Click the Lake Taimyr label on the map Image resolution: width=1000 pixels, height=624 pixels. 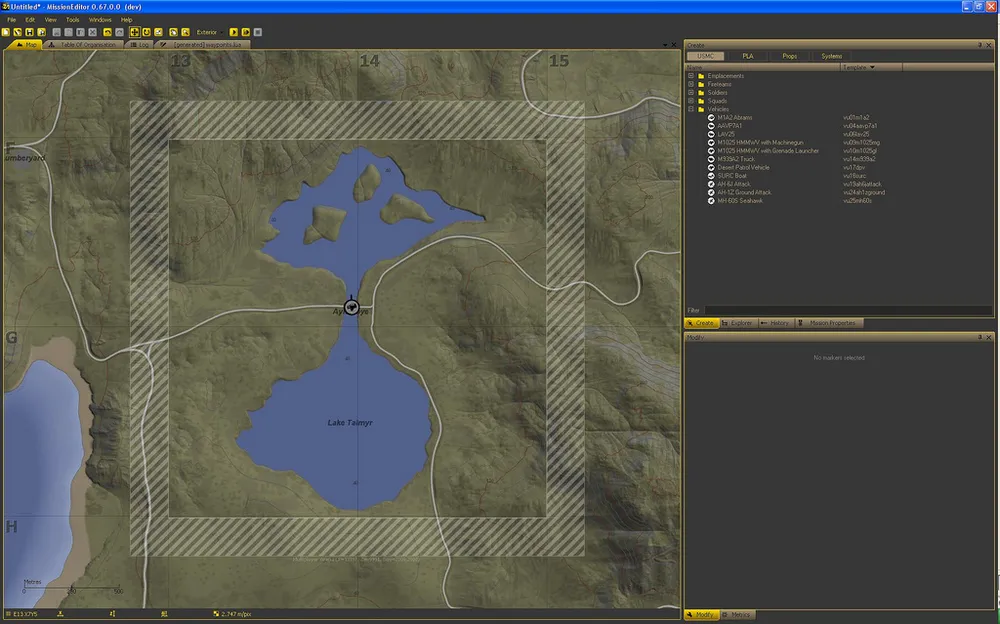349,422
